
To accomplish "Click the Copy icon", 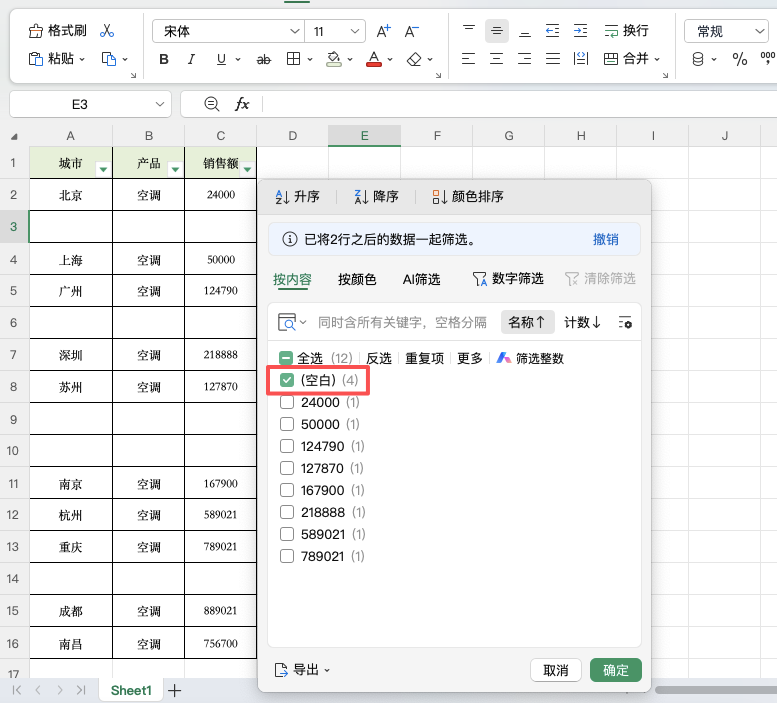I will [109, 59].
